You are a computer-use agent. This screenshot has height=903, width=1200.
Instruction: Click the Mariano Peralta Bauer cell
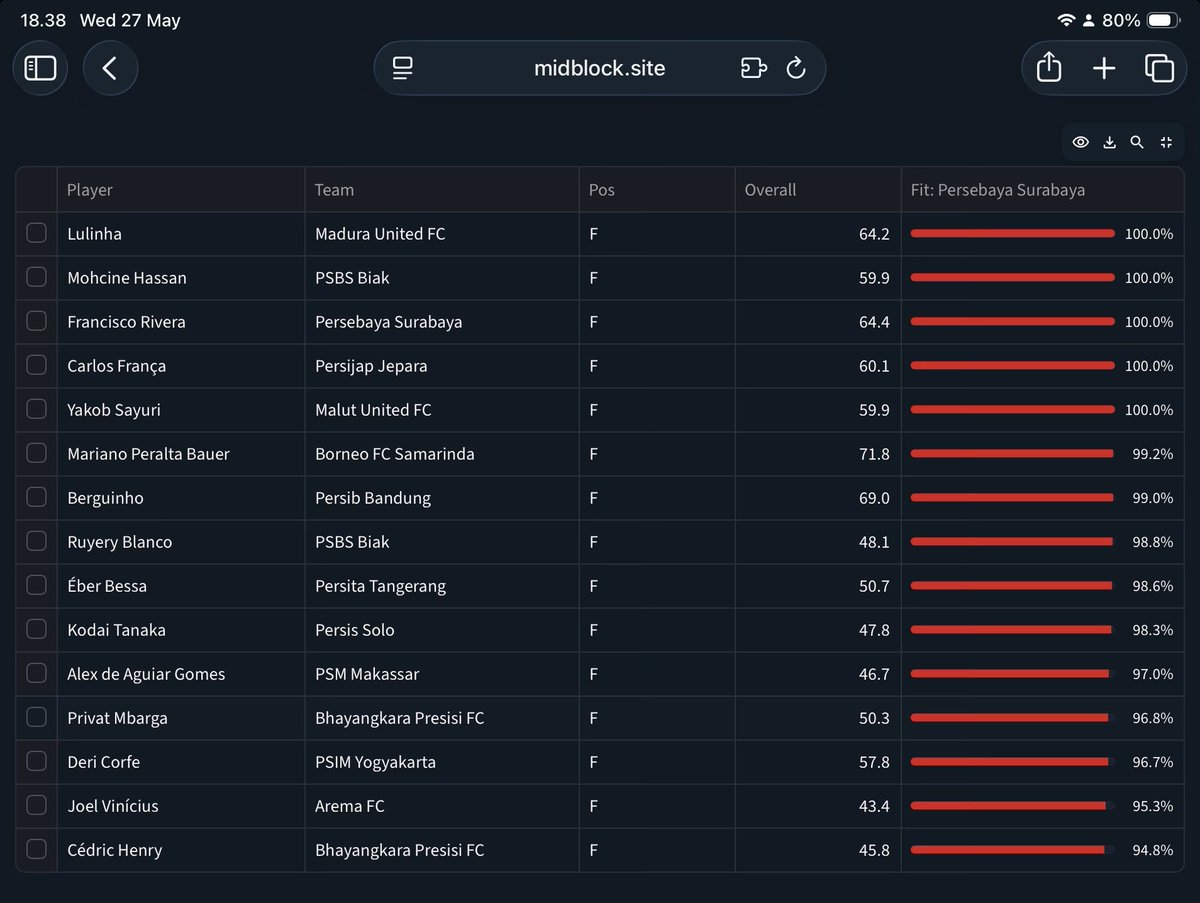(181, 454)
